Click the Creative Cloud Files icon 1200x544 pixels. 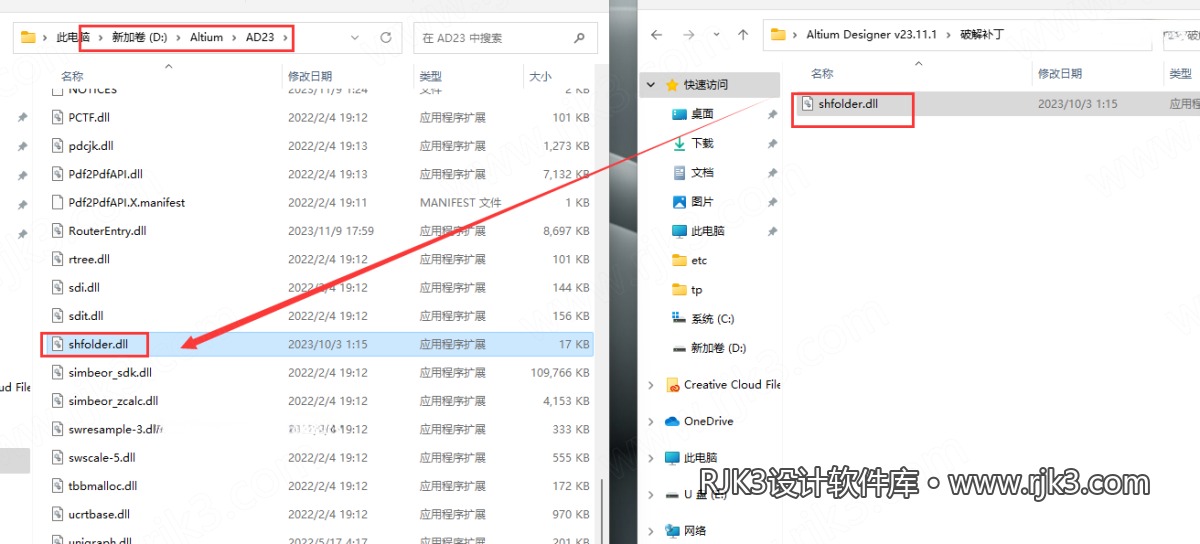coord(672,385)
